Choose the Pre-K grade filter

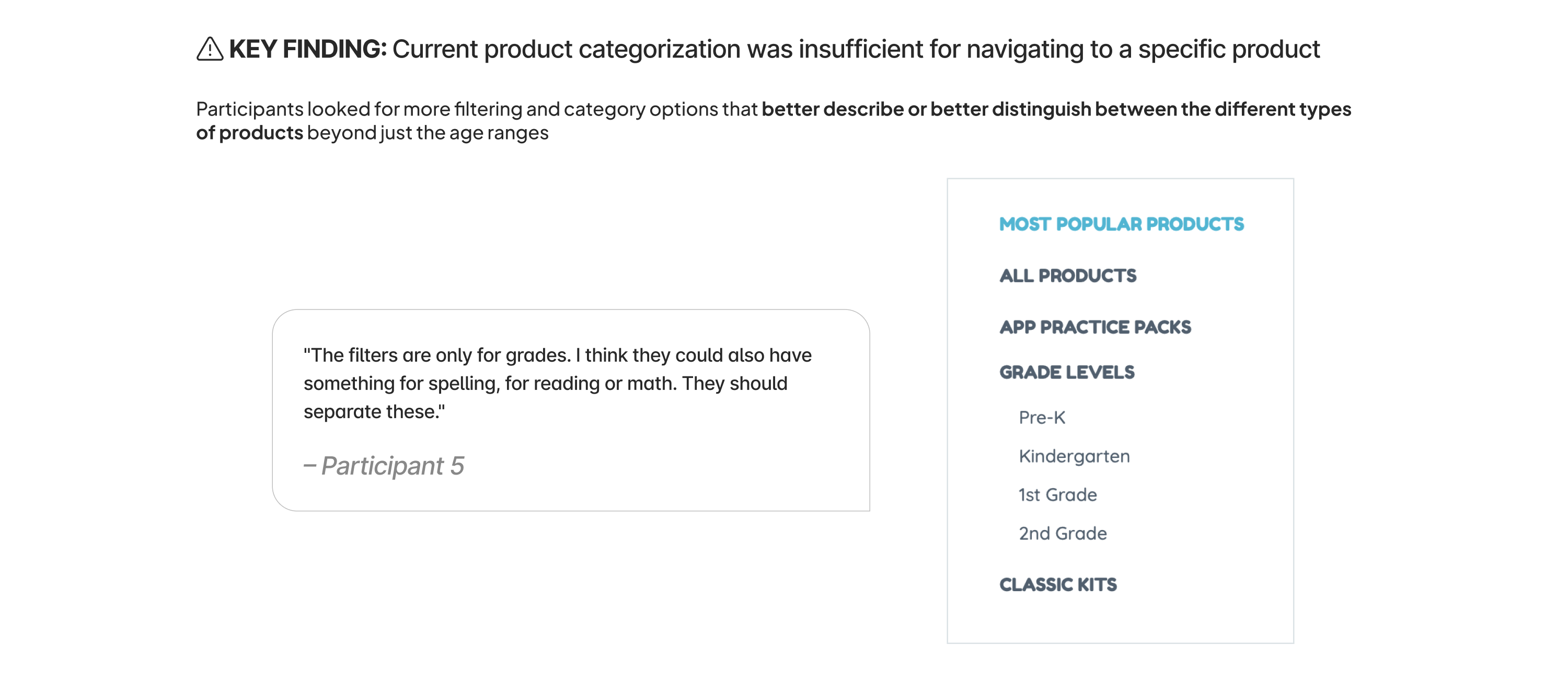(1042, 418)
